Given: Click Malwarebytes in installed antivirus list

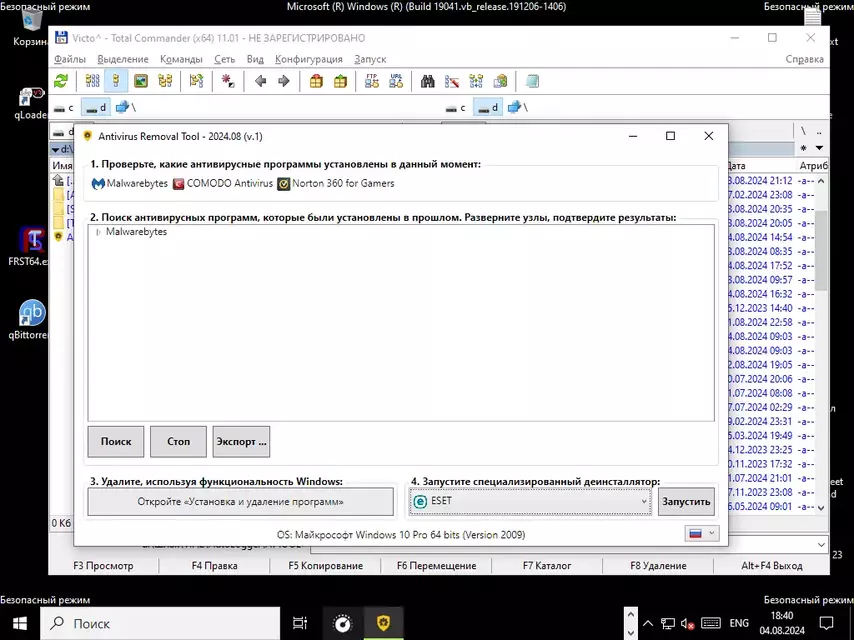Looking at the screenshot, I should (x=130, y=184).
